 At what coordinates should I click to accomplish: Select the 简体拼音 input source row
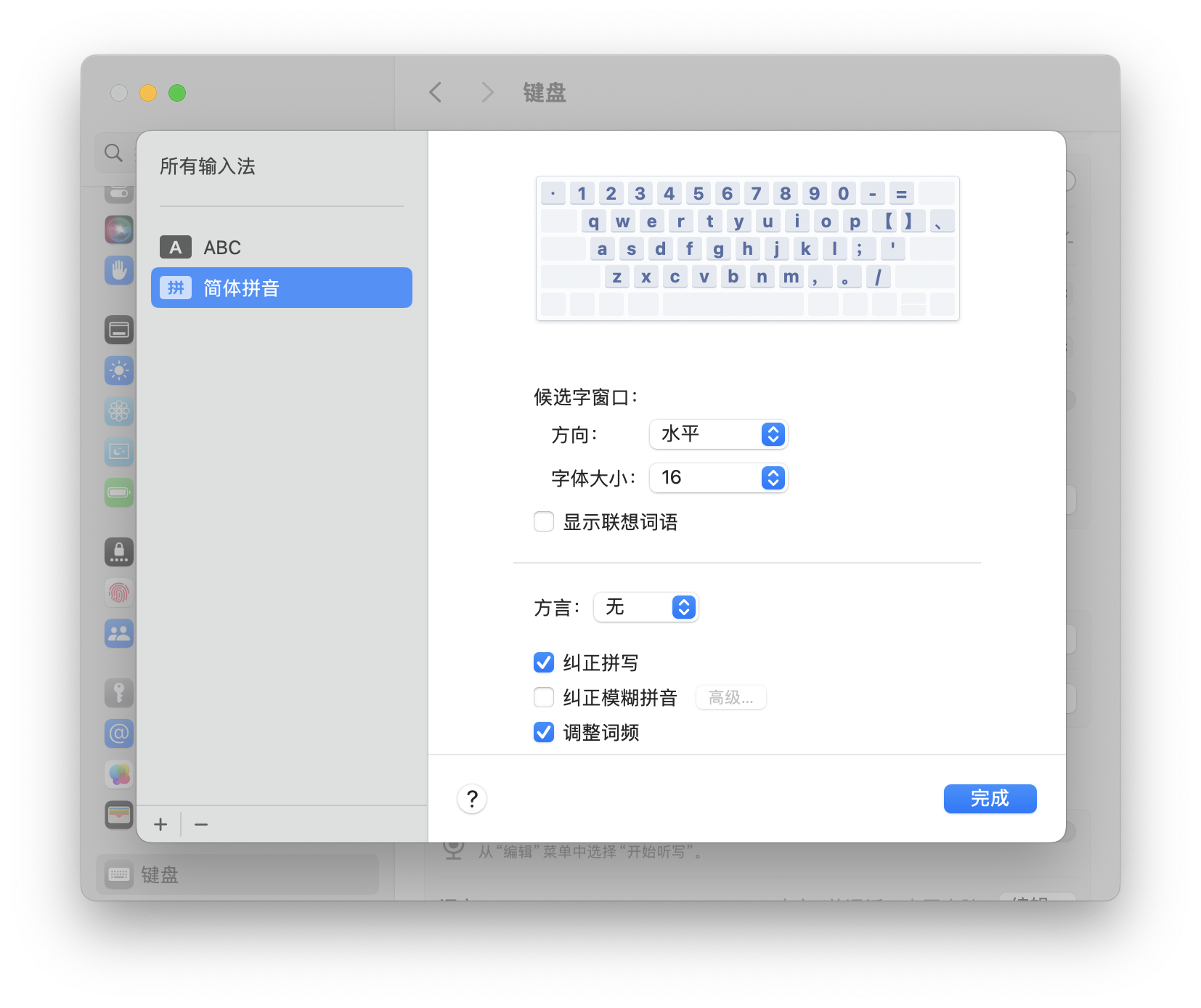tap(282, 288)
